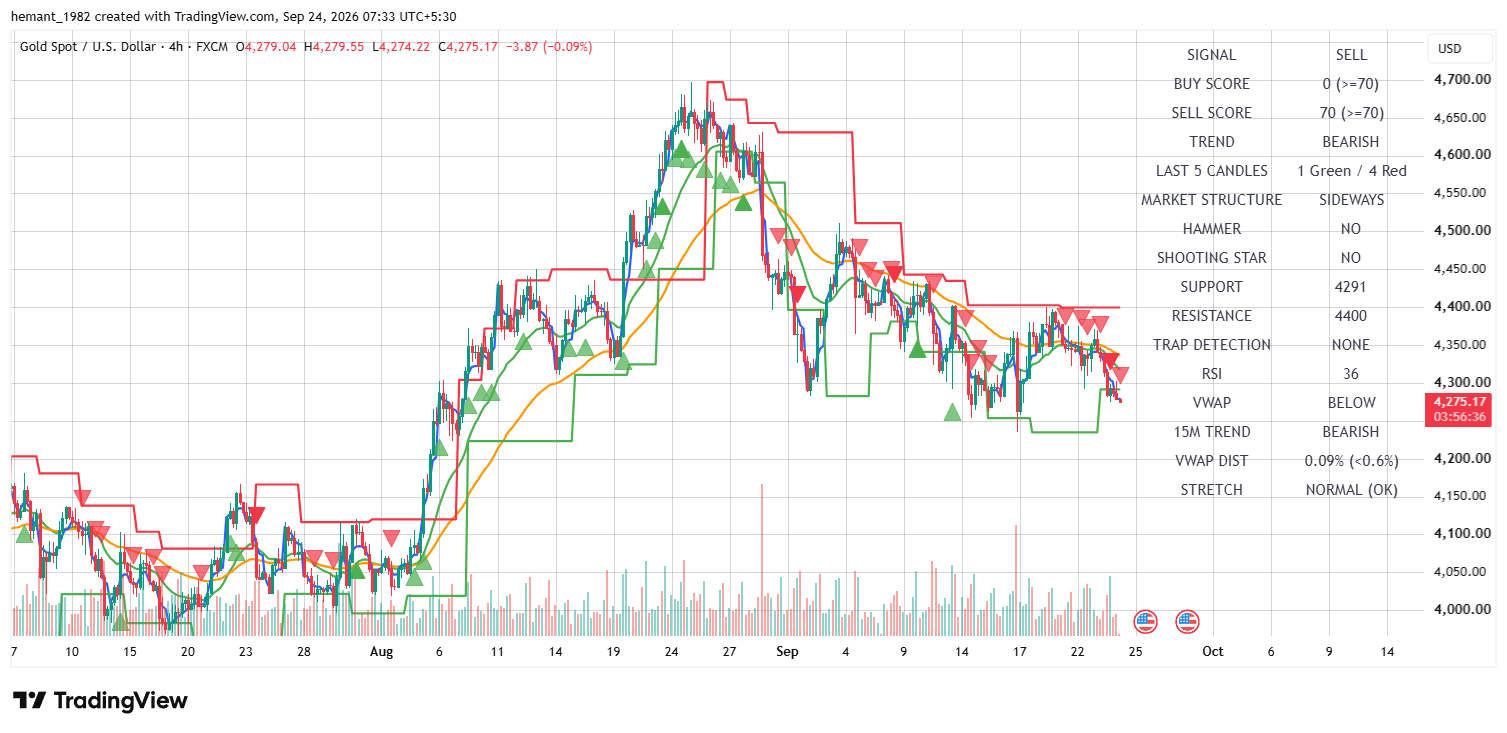The width and height of the screenshot is (1507, 733).
Task: Click the 03:56:36 candle countdown timer
Action: click(x=1458, y=417)
